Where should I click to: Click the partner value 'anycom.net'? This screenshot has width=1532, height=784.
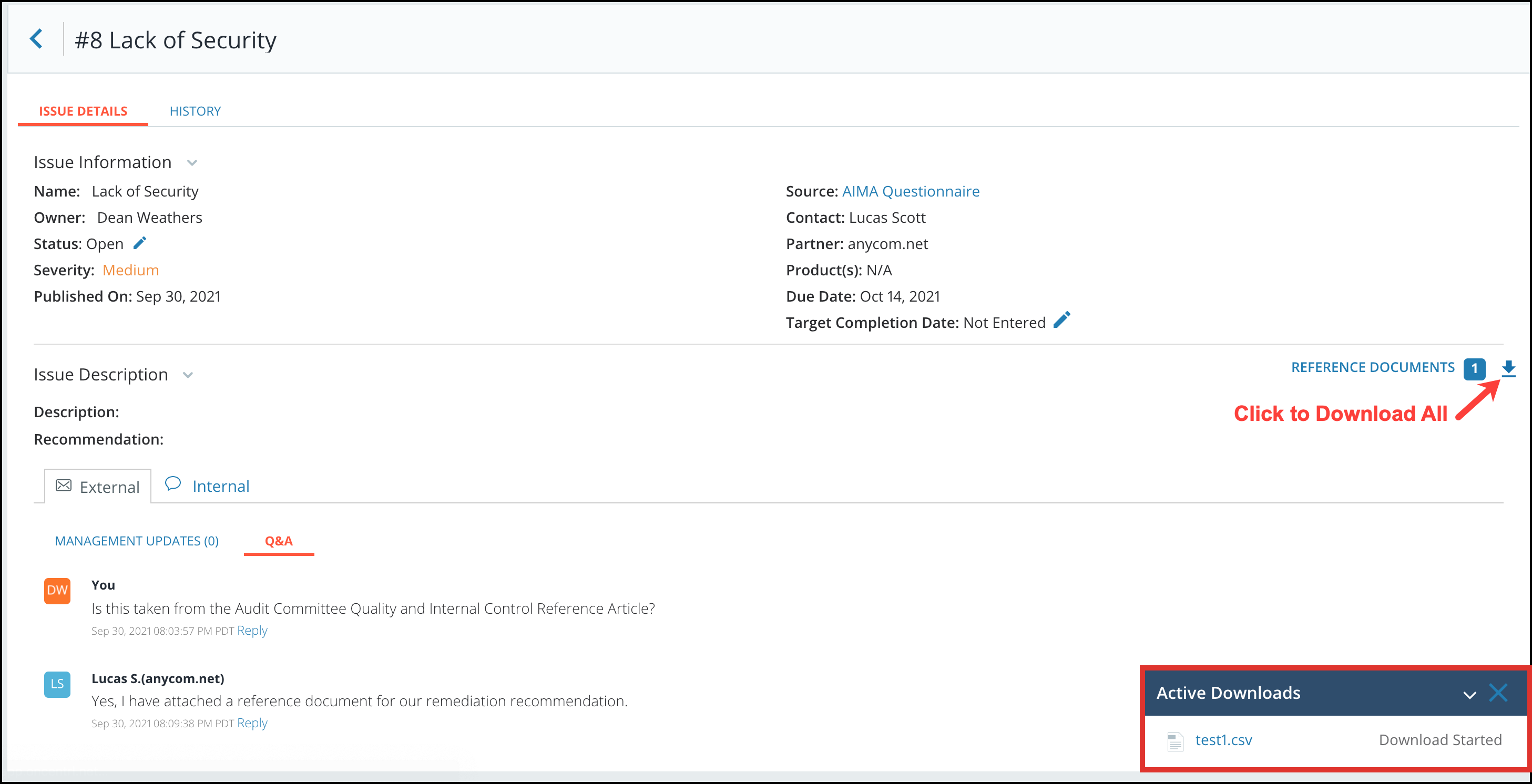(887, 244)
